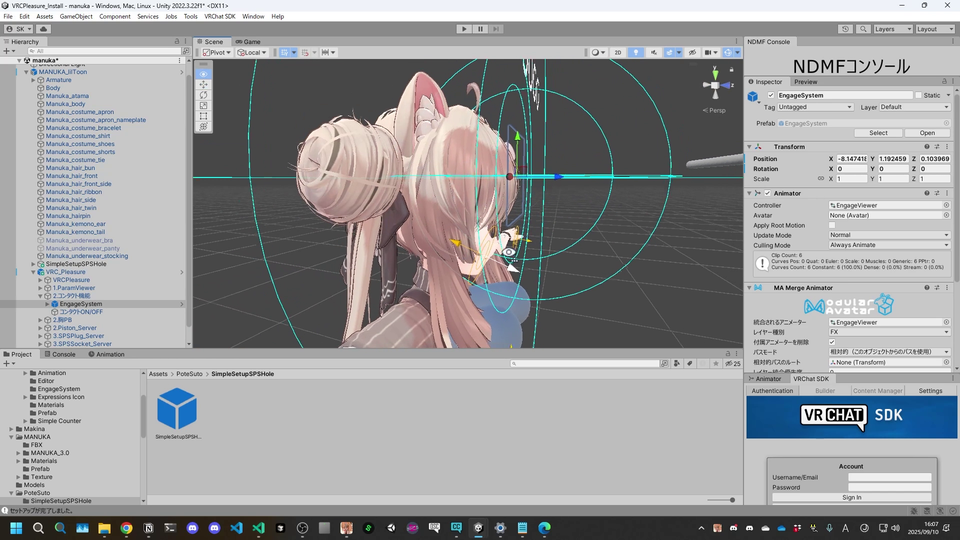Open the Tag Untagged dropdown

[x=815, y=107]
